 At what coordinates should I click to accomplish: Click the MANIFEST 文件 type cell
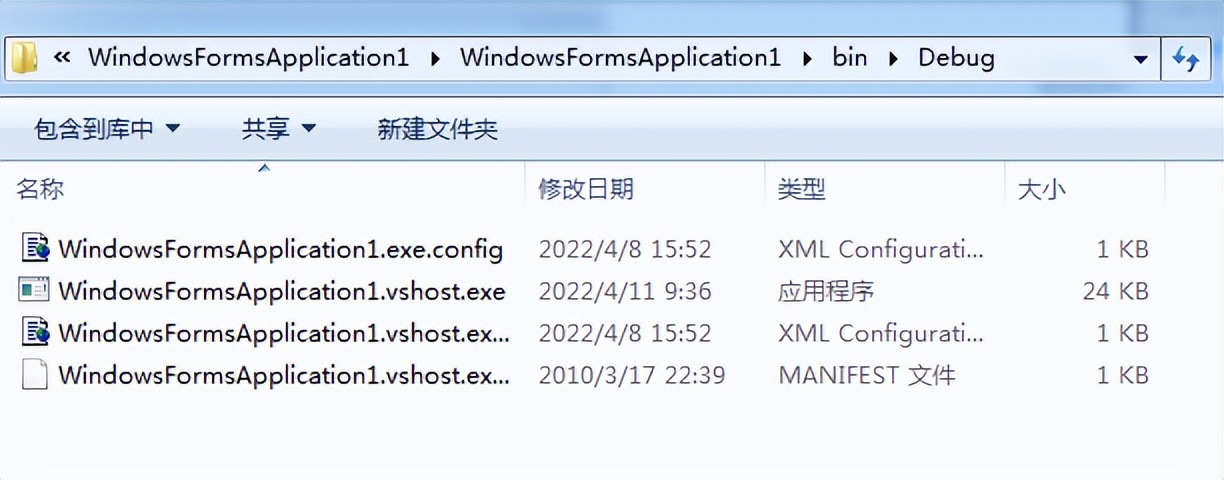[867, 375]
